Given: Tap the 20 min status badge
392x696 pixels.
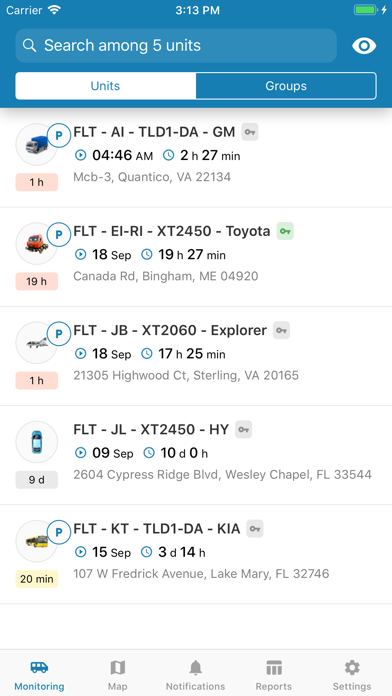Looking at the screenshot, I should pyautogui.click(x=36, y=579).
